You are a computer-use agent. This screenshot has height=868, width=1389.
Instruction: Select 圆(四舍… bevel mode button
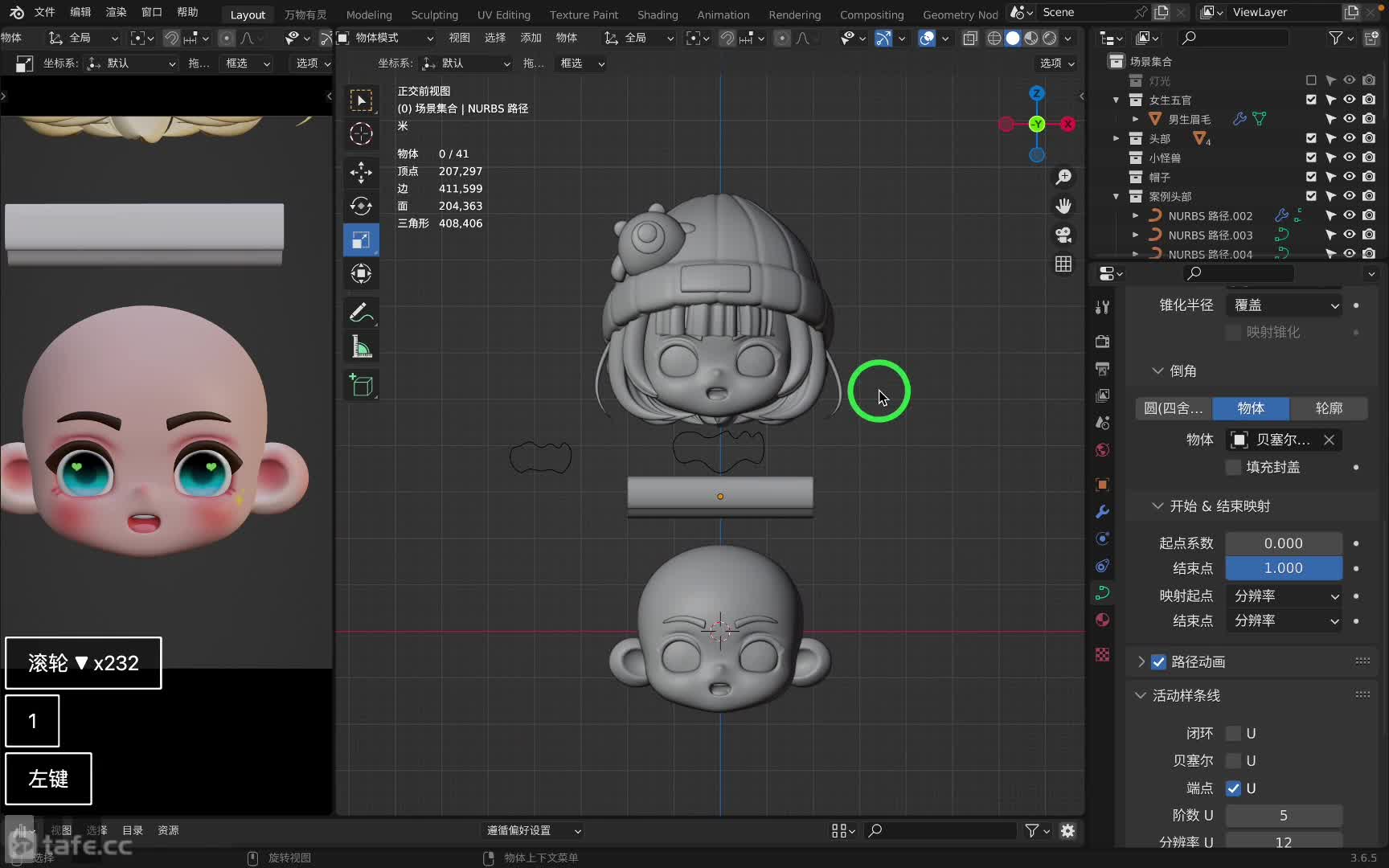1174,408
